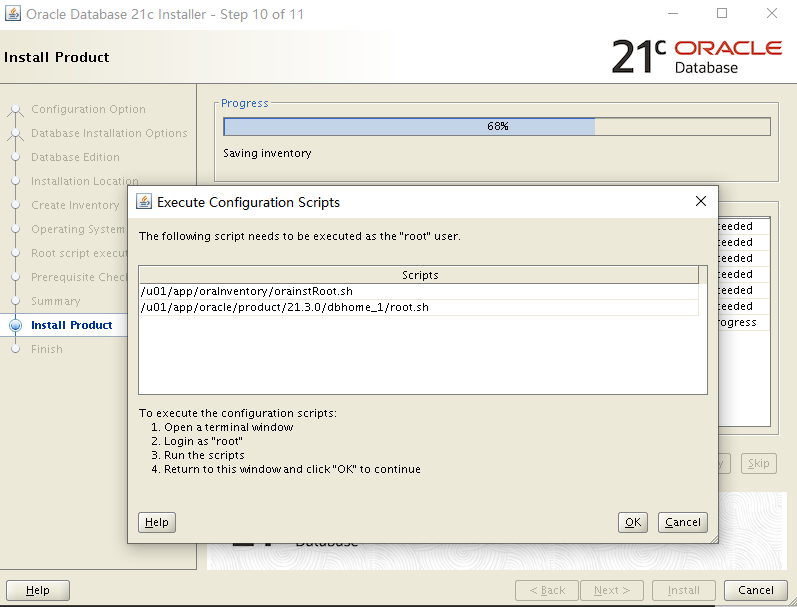Screen dimensions: 797x607
Task: Click the Summary step bullet icon
Action: 16,301
